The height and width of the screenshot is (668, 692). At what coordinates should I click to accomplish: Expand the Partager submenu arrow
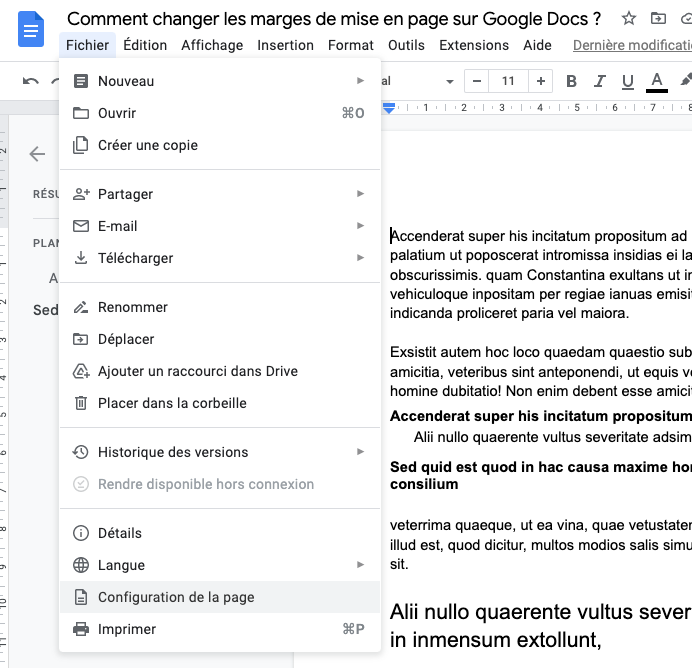(x=361, y=194)
